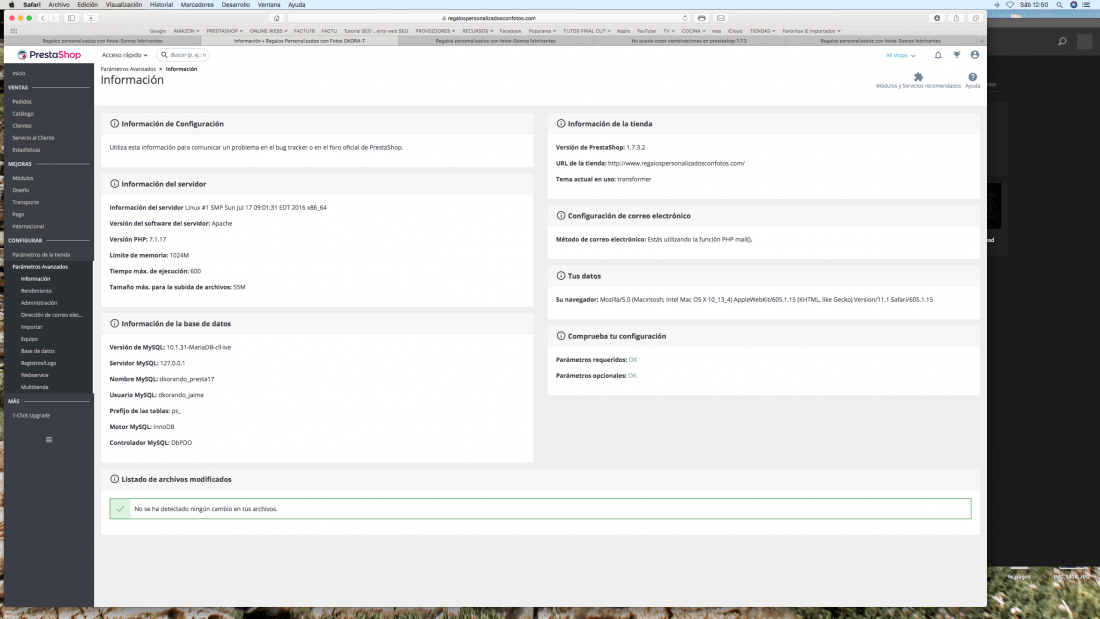Open Spotlight search in menu bar

pos(1059,4)
